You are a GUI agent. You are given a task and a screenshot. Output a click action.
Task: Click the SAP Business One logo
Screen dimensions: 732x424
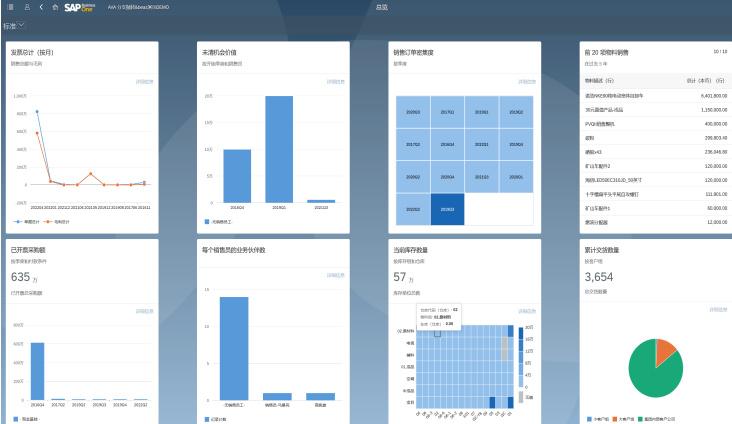tap(79, 7)
